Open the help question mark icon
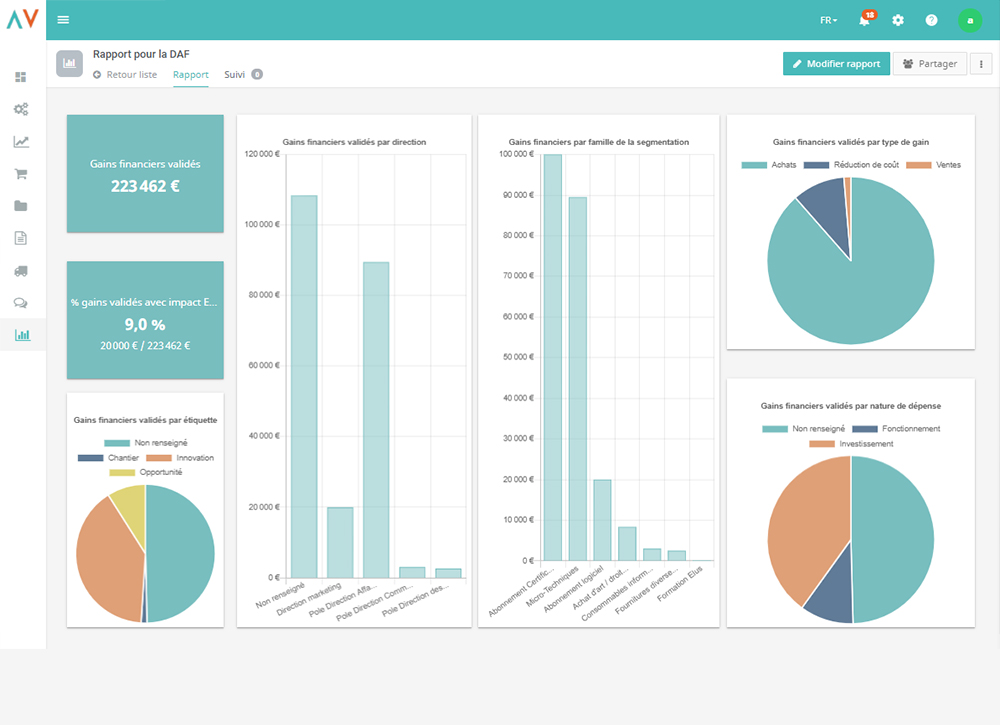1000x725 pixels. click(932, 20)
